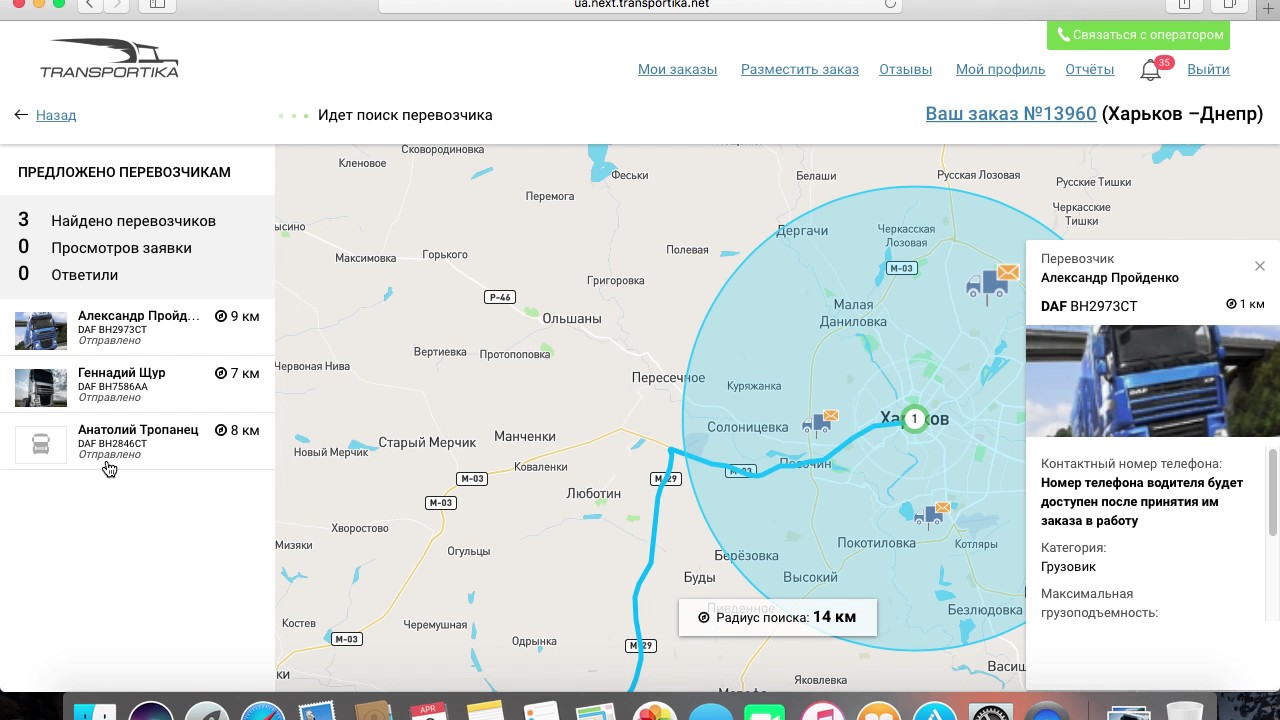
Task: Go forward with Safari's forward arrow
Action: coord(117,5)
